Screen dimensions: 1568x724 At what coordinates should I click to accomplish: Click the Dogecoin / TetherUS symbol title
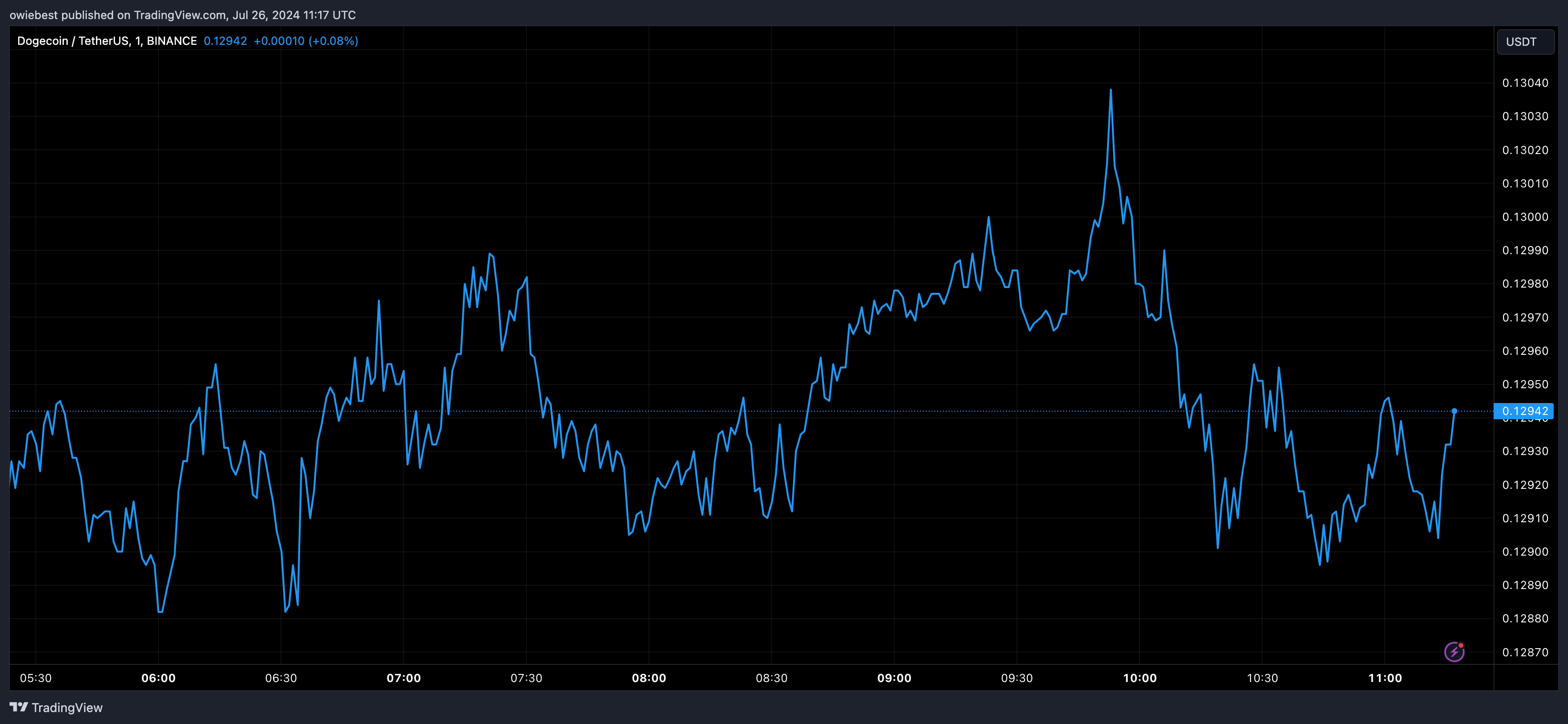[106, 41]
